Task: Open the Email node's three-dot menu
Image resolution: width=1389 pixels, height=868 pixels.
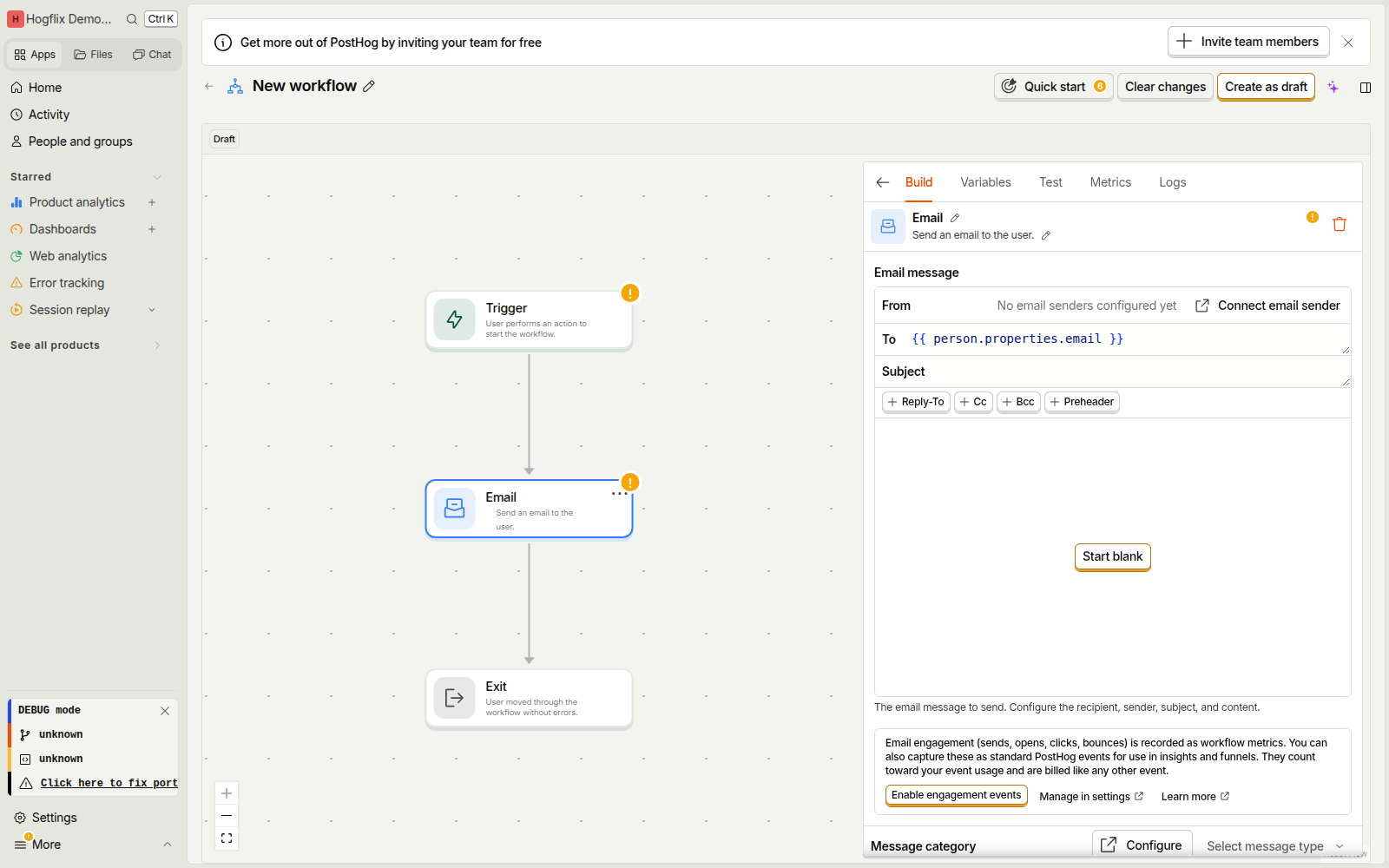Action: click(618, 494)
